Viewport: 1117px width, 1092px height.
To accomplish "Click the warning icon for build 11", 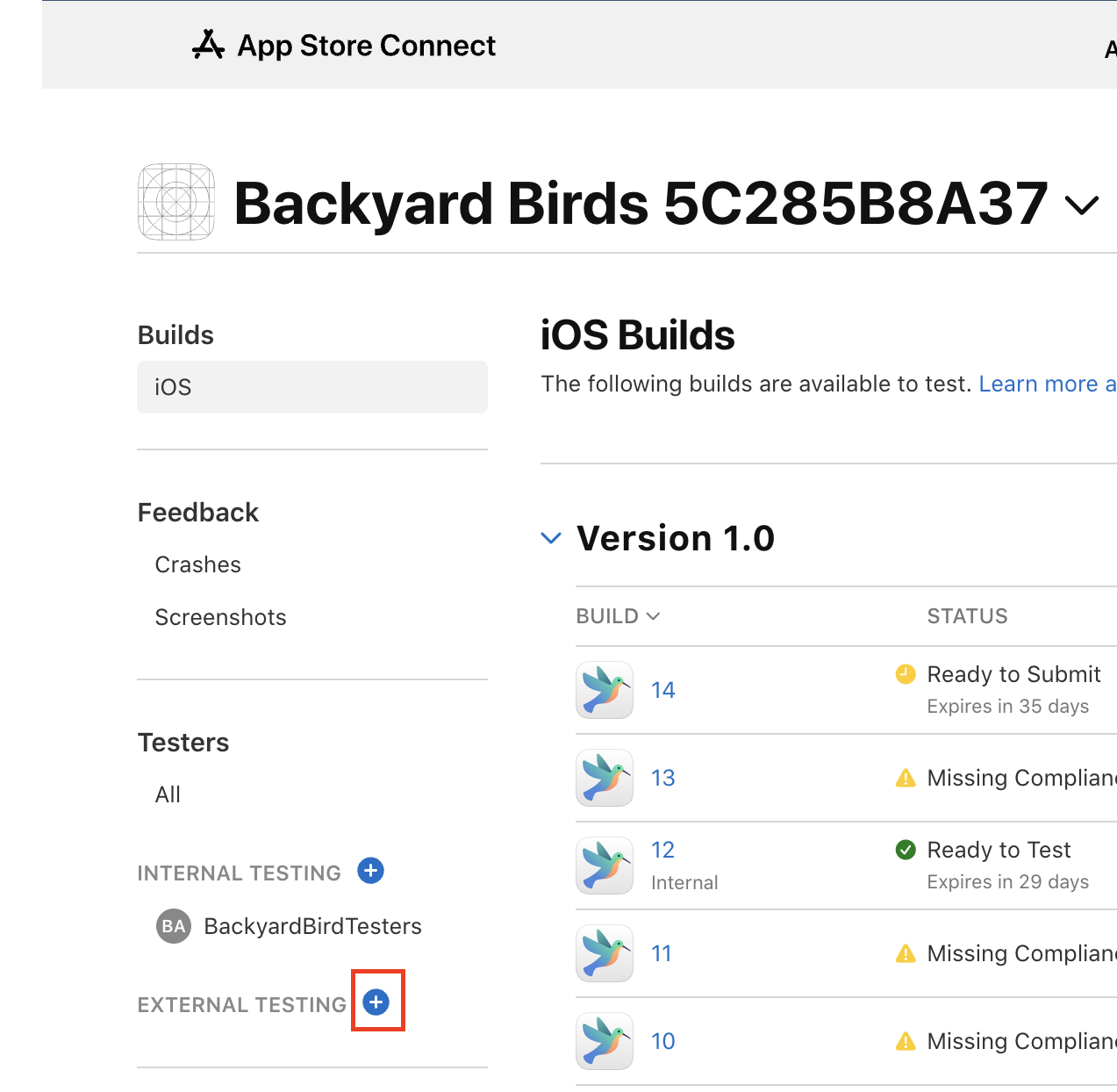I will click(906, 953).
